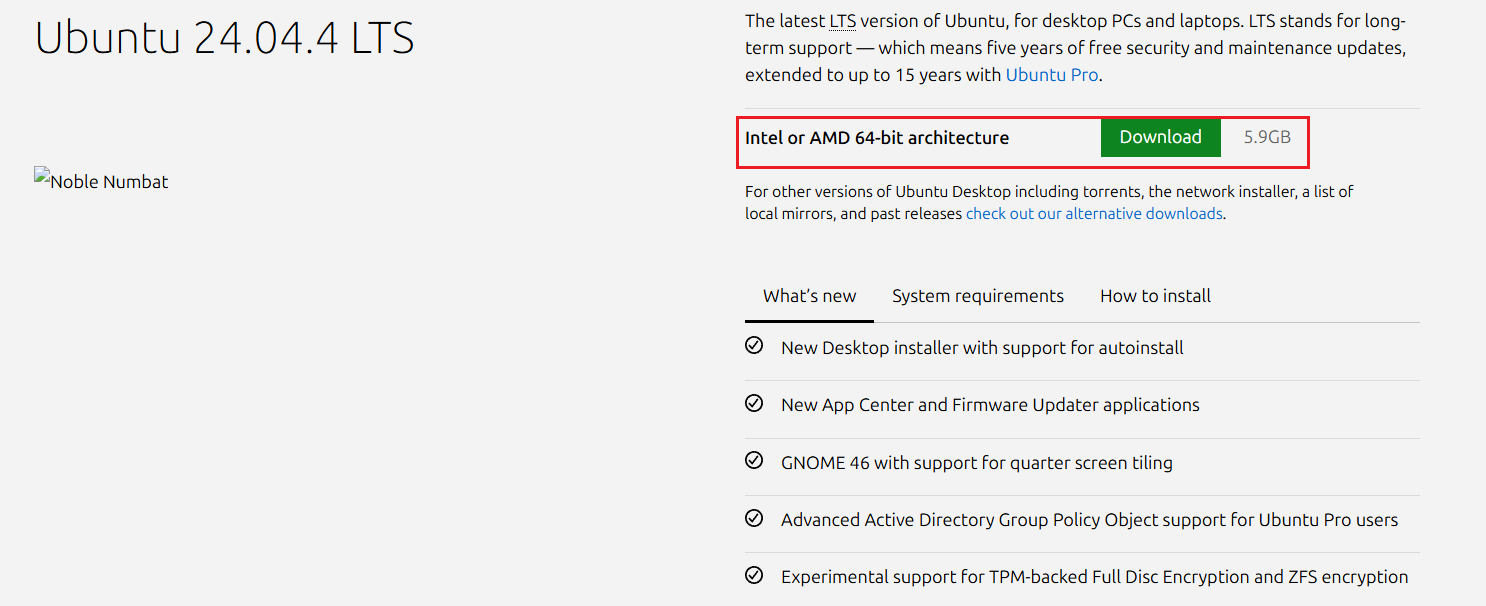Click the checkmark icon next to GNOME 46
The width and height of the screenshot is (1486, 606).
tap(754, 461)
